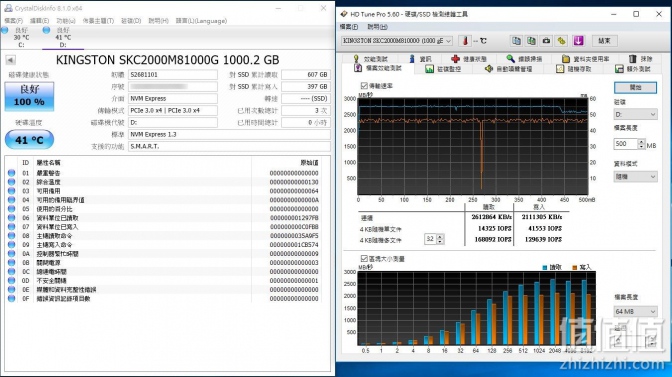Switch to the Random Access tab

click(574, 69)
